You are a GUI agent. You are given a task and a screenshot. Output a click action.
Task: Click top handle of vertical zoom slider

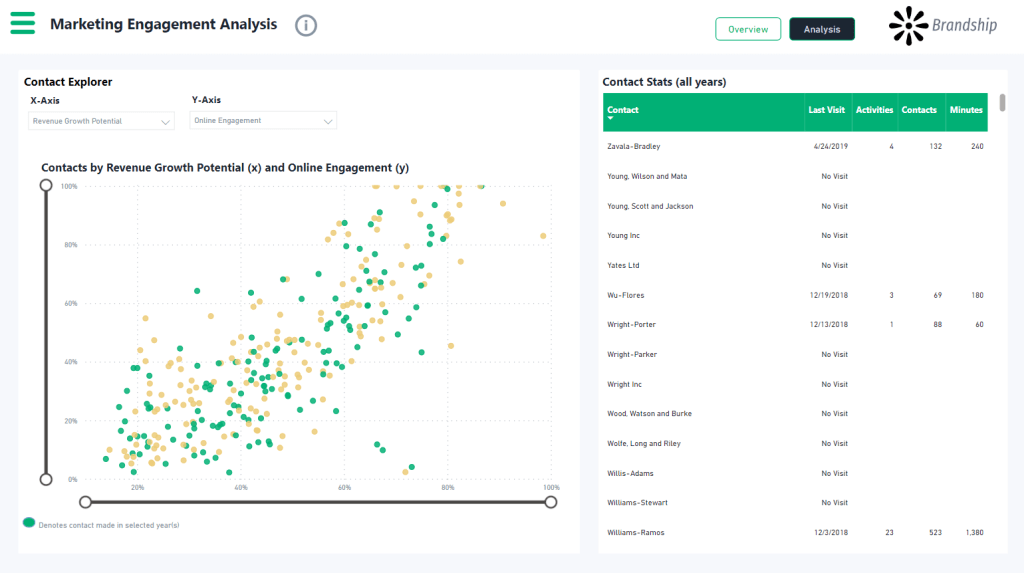46,185
